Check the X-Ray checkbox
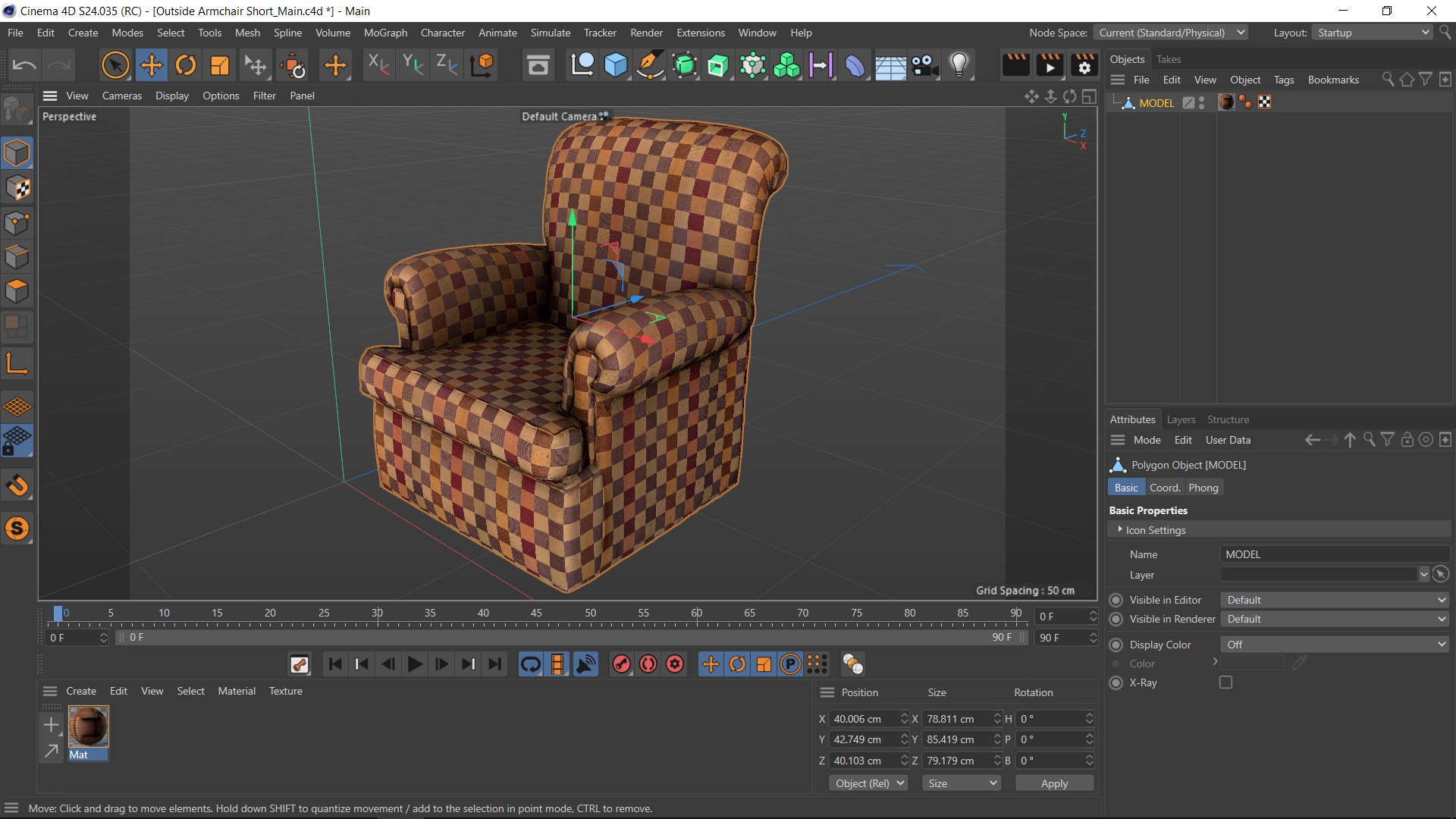 tap(1225, 682)
